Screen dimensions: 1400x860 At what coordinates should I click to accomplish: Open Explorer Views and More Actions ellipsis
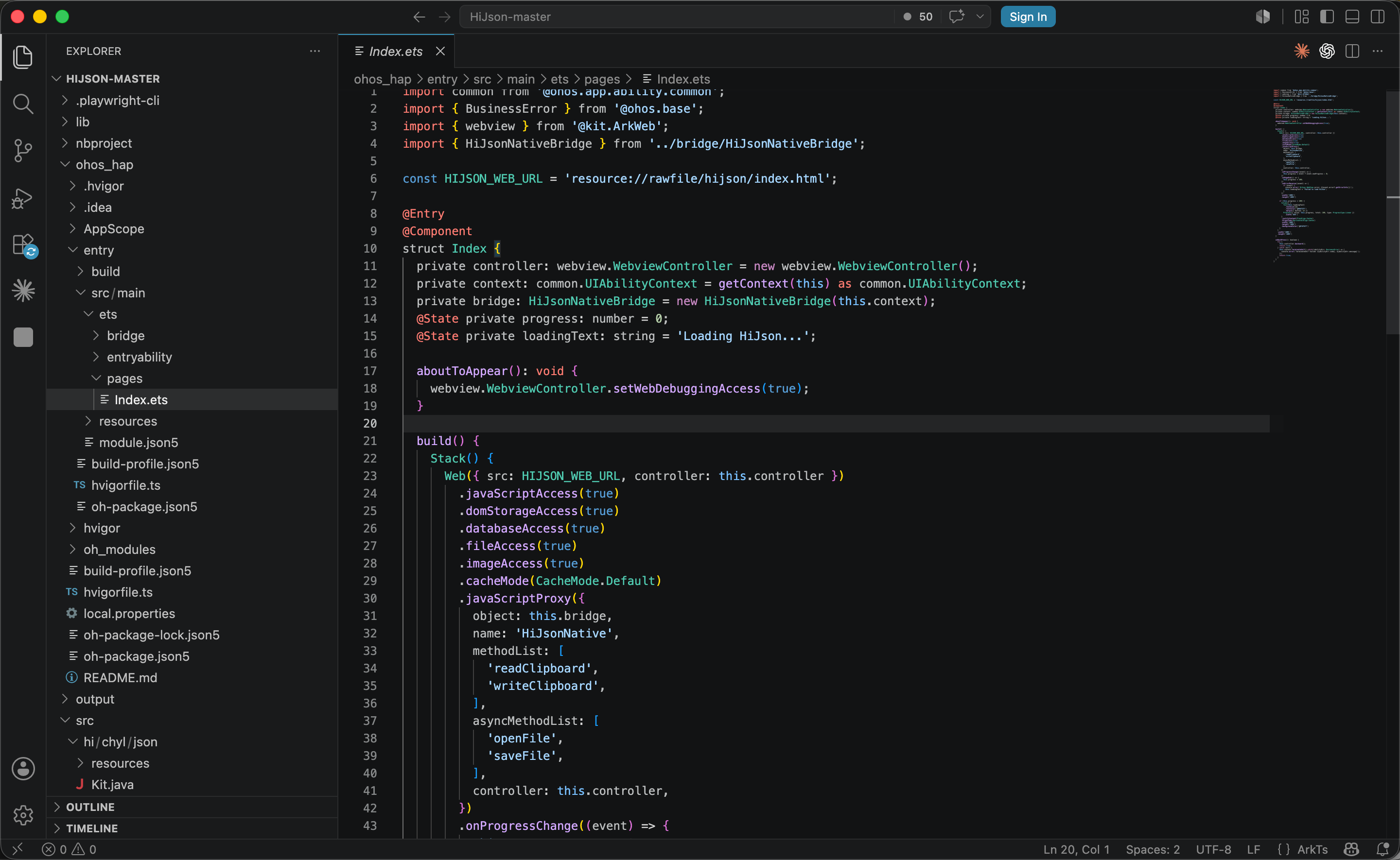tap(315, 51)
